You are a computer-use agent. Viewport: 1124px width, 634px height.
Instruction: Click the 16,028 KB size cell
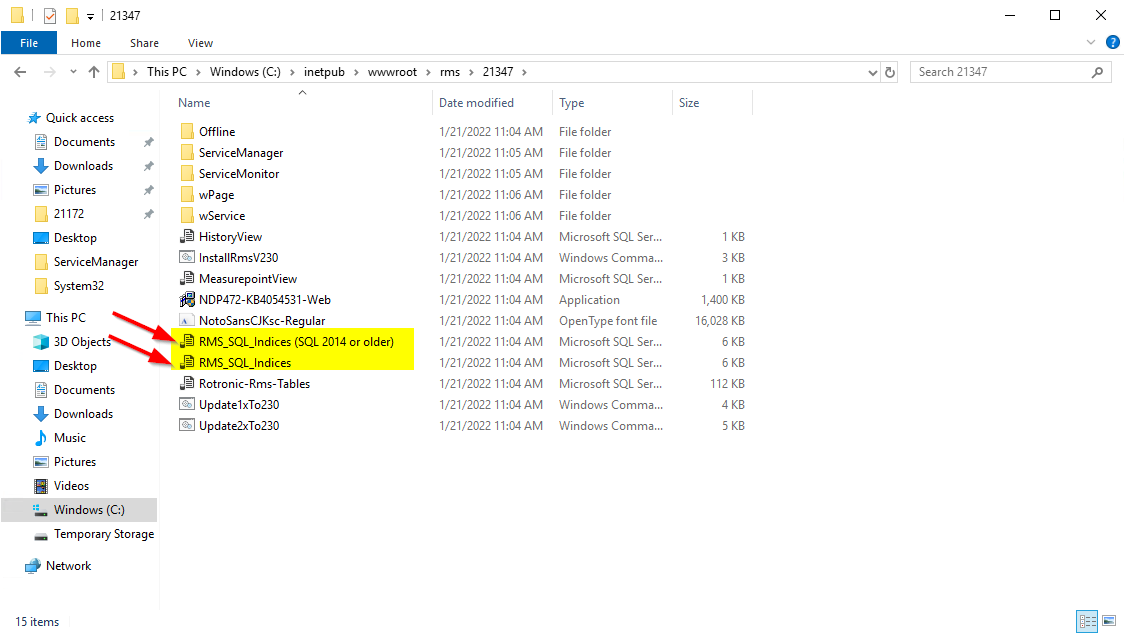(x=720, y=321)
